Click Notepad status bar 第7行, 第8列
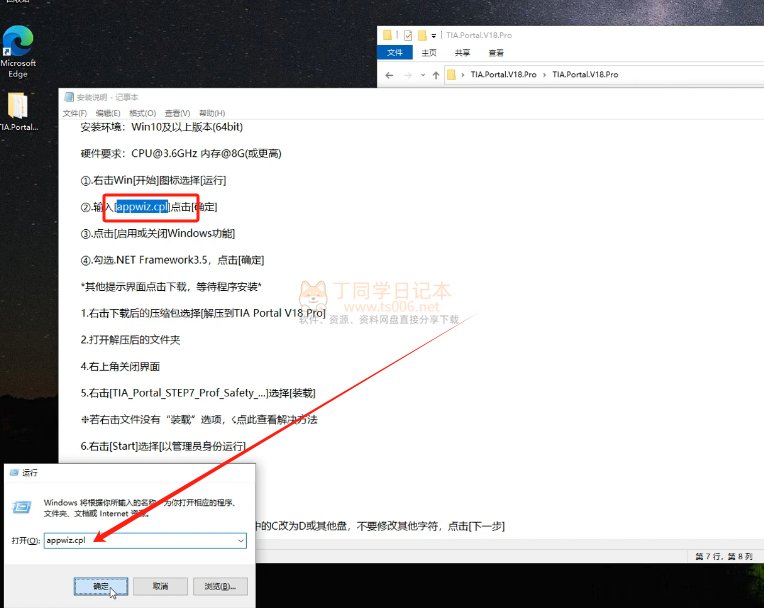 724,556
